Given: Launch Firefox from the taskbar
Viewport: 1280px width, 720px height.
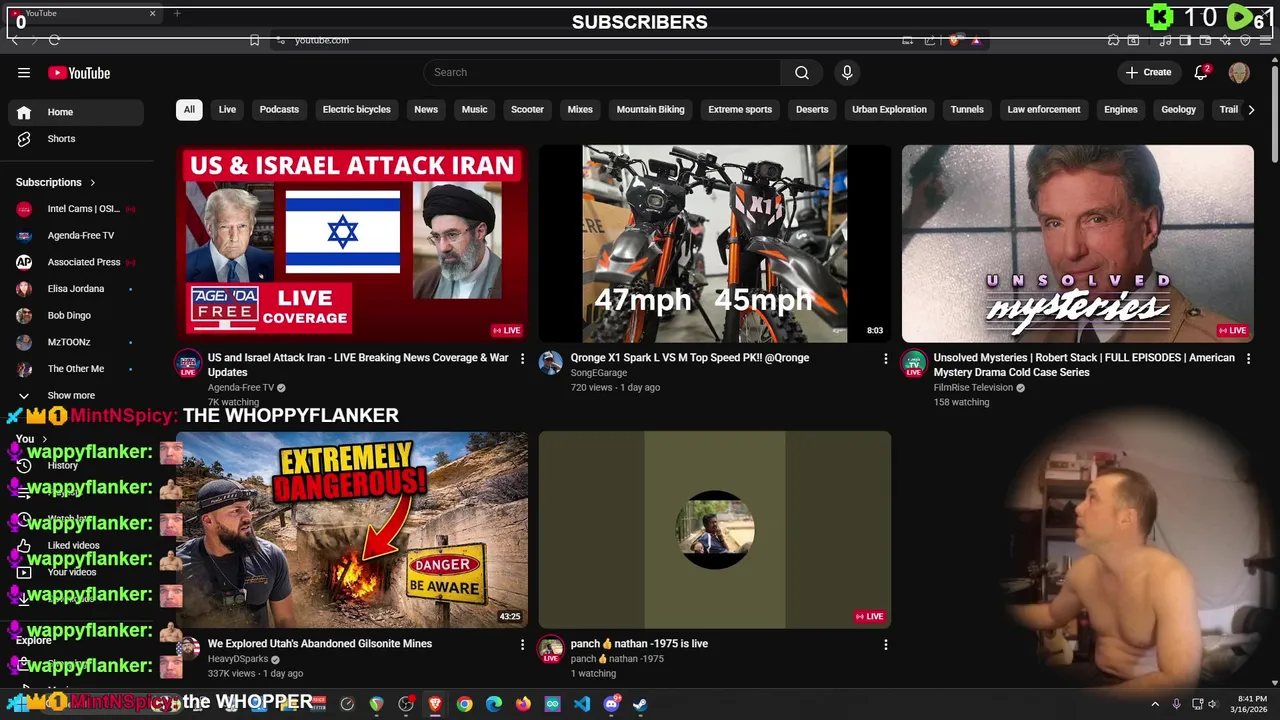Looking at the screenshot, I should (523, 704).
